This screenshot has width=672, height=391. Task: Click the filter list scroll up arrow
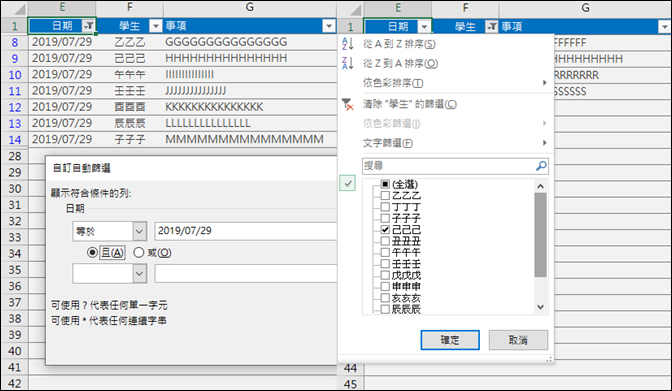click(540, 186)
